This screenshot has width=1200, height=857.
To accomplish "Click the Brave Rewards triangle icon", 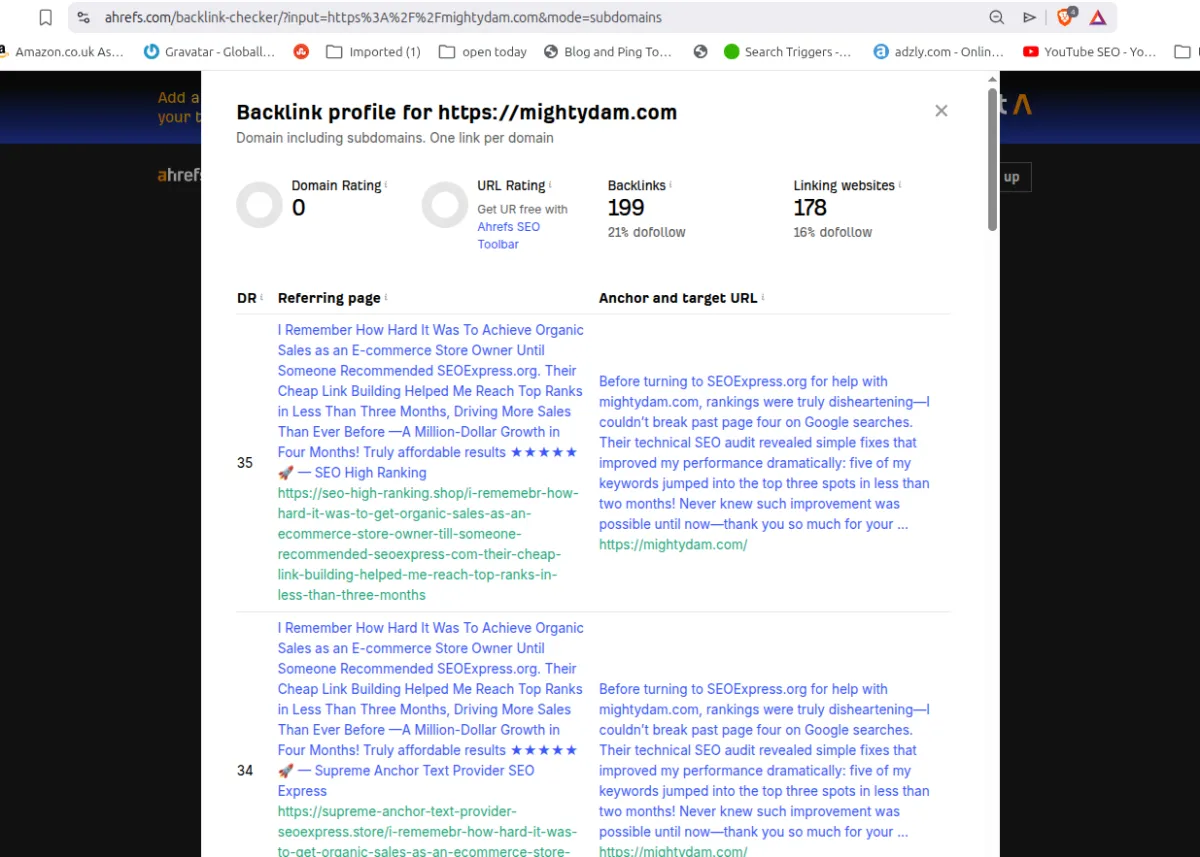I will [x=1098, y=17].
